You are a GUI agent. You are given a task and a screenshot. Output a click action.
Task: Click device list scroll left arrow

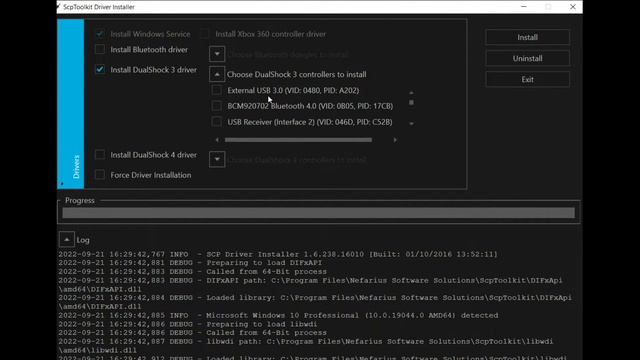(217, 140)
